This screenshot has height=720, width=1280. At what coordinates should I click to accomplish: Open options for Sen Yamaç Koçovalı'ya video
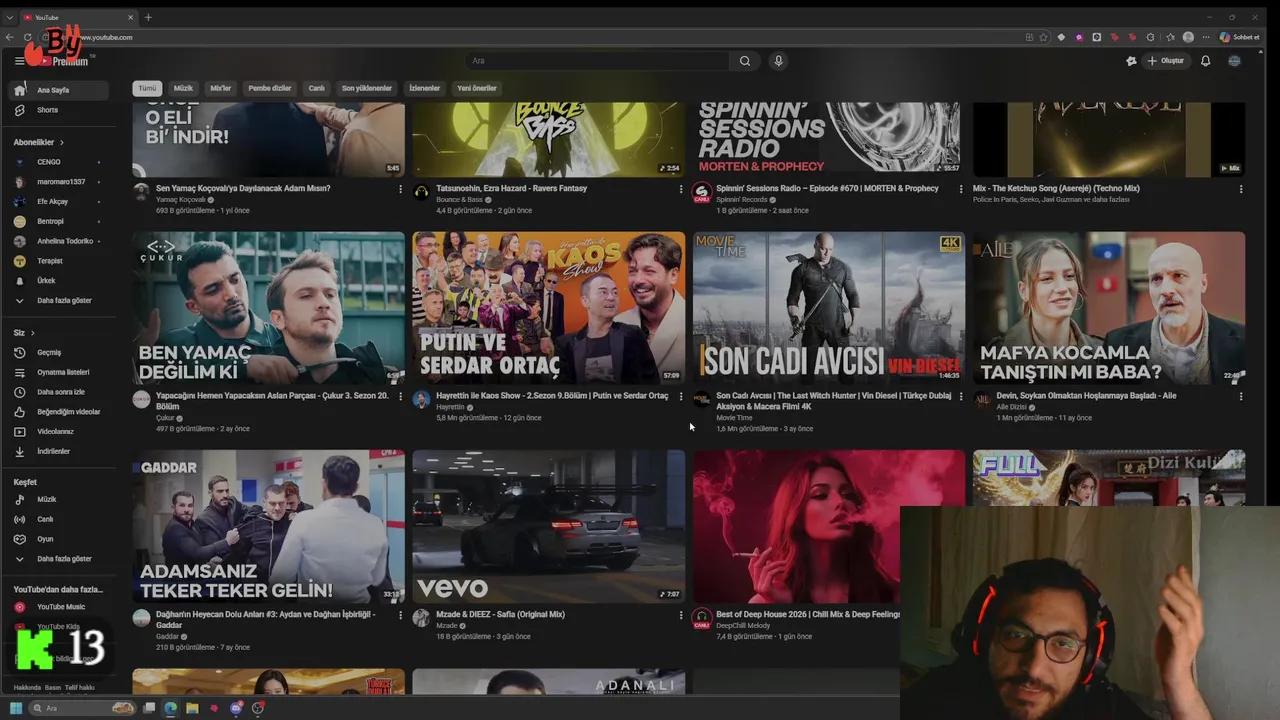(x=401, y=189)
